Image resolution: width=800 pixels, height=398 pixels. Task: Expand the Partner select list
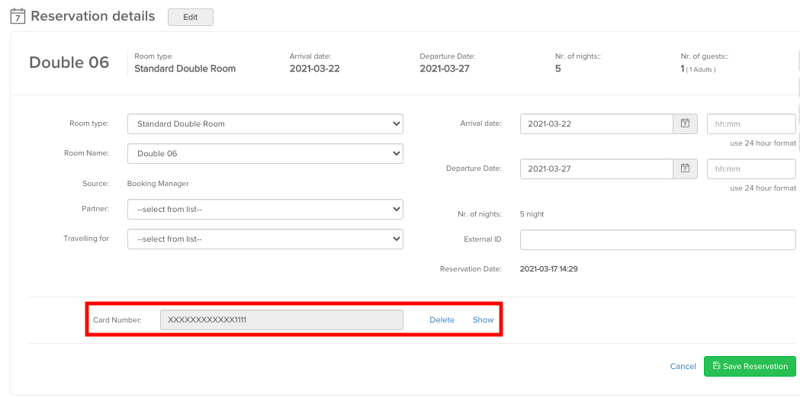pyautogui.click(x=265, y=209)
